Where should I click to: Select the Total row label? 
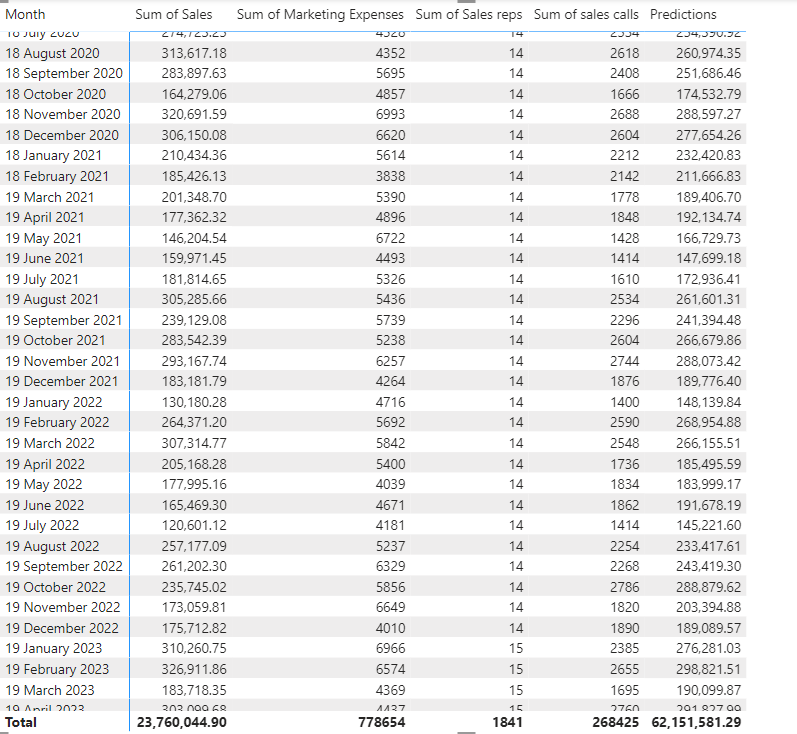click(x=21, y=722)
